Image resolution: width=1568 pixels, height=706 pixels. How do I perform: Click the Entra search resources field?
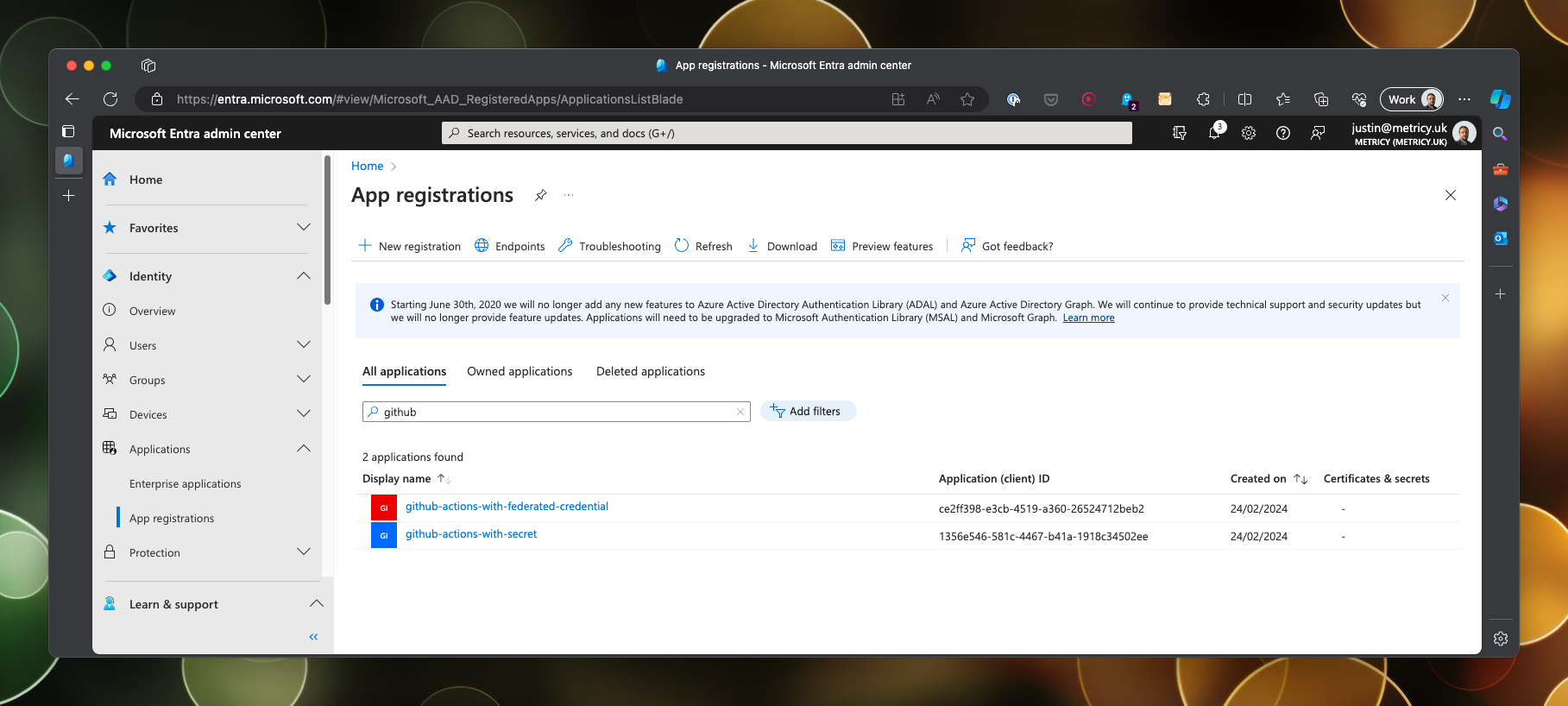[787, 133]
